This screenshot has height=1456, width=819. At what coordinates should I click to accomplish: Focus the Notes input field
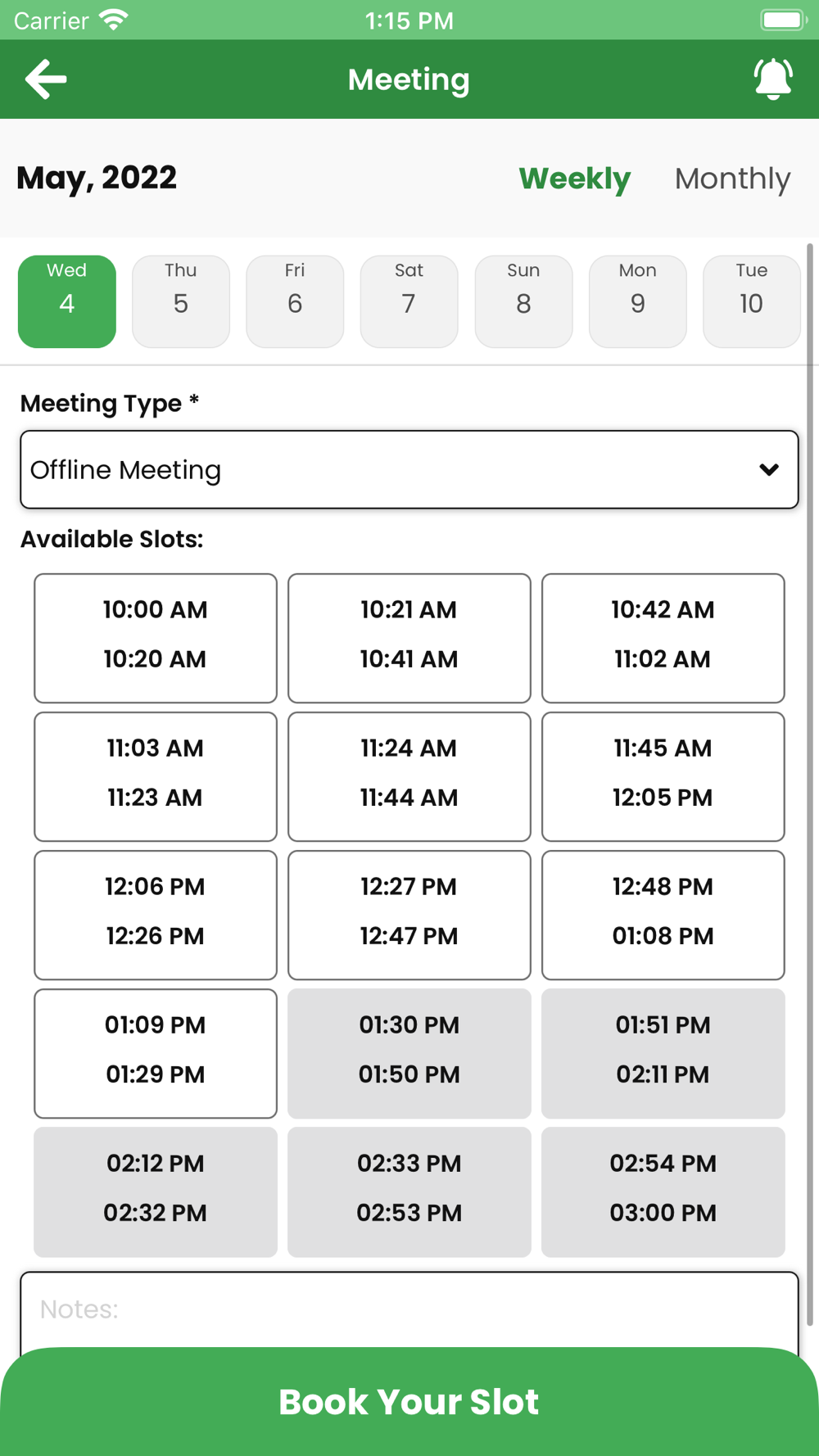pyautogui.click(x=409, y=1310)
